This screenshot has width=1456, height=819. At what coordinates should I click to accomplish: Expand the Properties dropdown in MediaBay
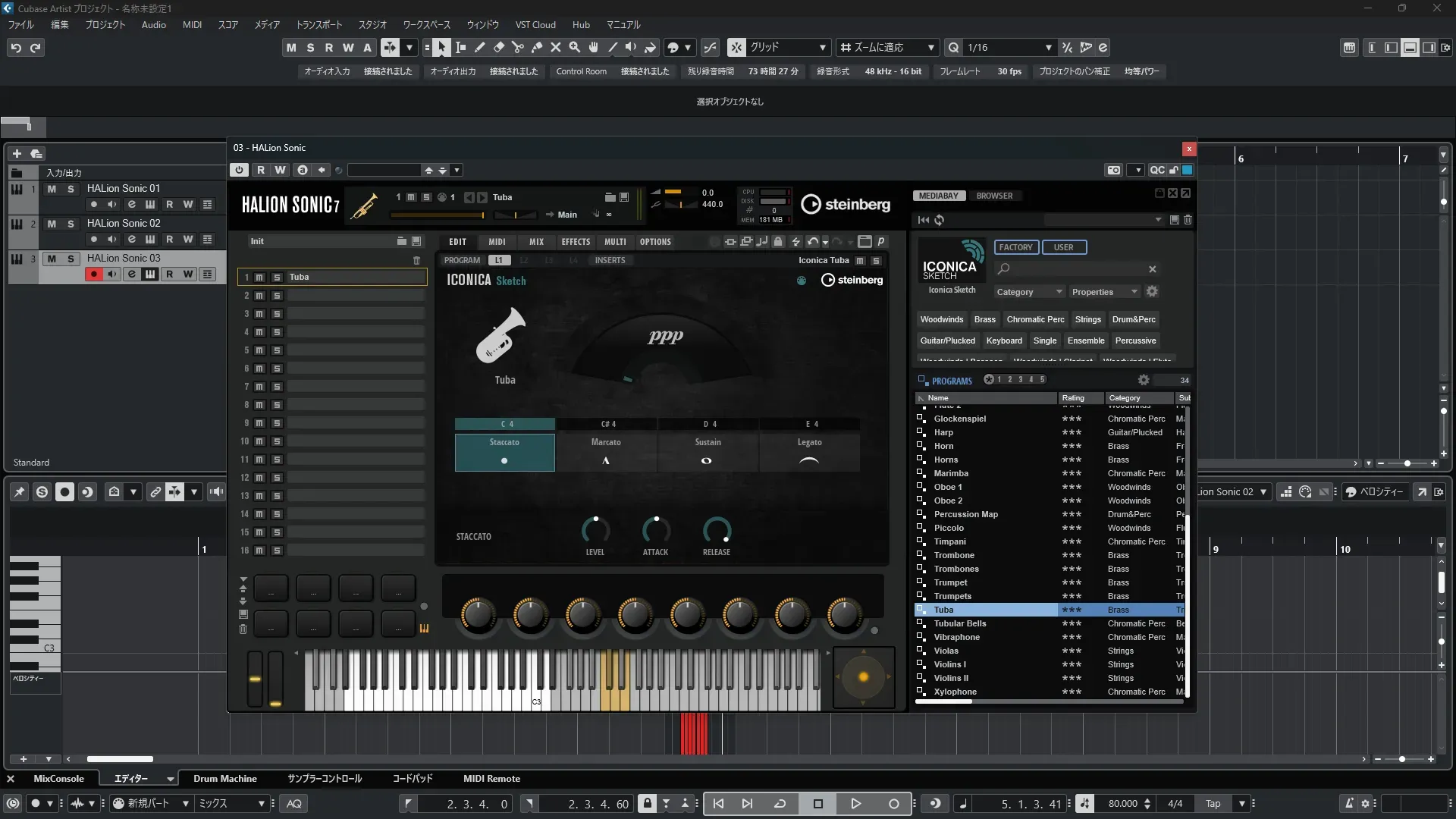point(1103,292)
